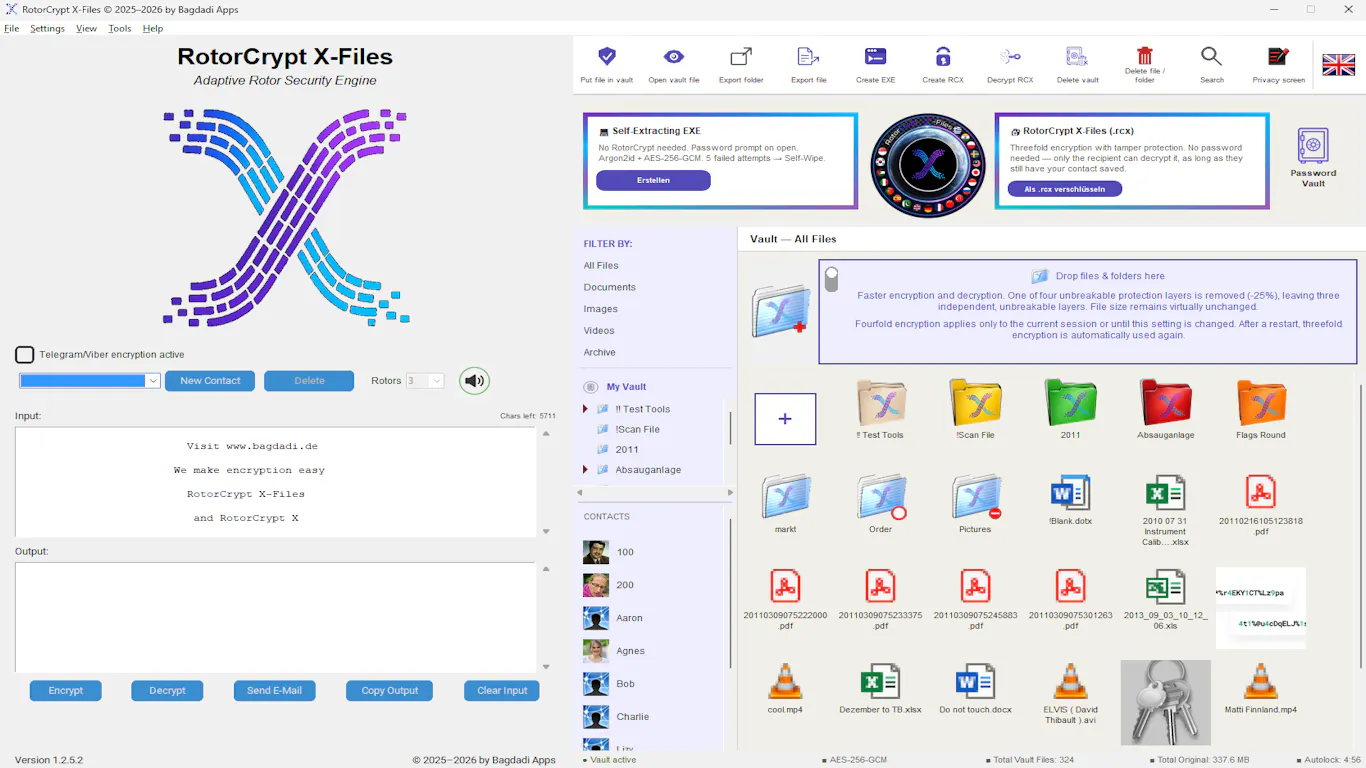Viewport: 1366px width, 768px height.
Task: Choose the Decrypt RCX key icon
Action: pos(1010,57)
